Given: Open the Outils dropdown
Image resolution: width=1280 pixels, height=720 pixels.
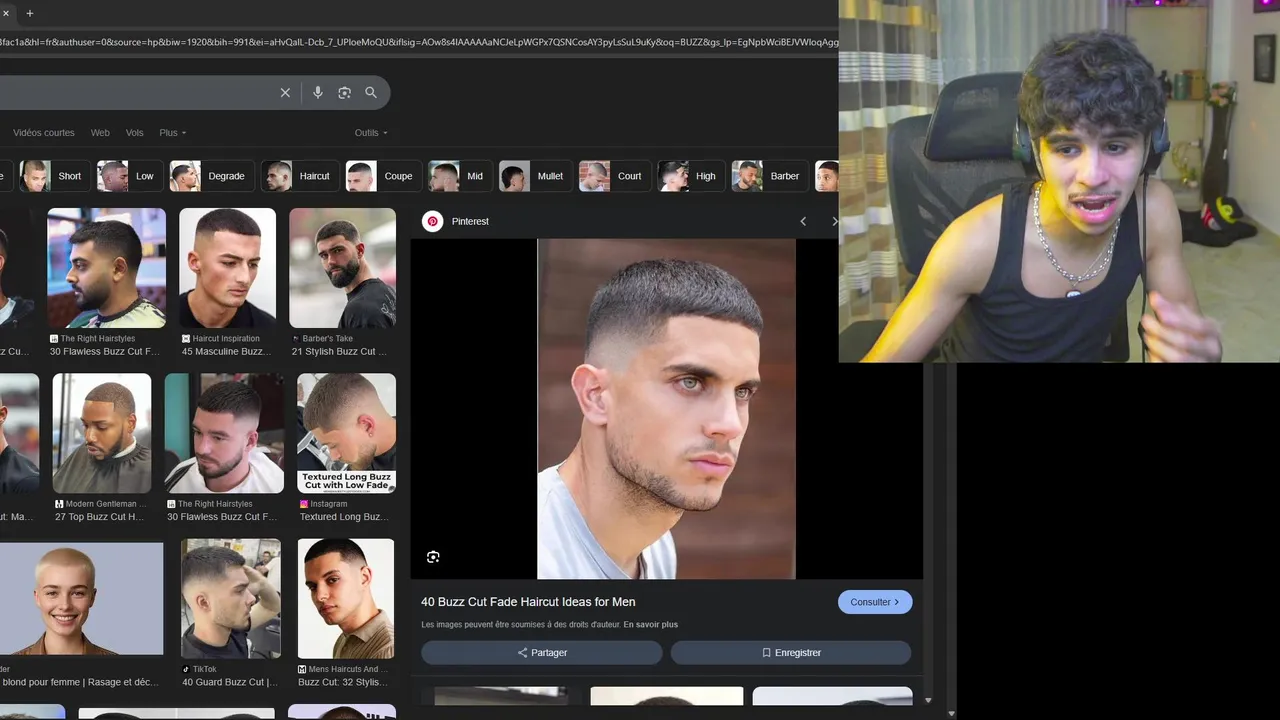Looking at the screenshot, I should tap(371, 133).
